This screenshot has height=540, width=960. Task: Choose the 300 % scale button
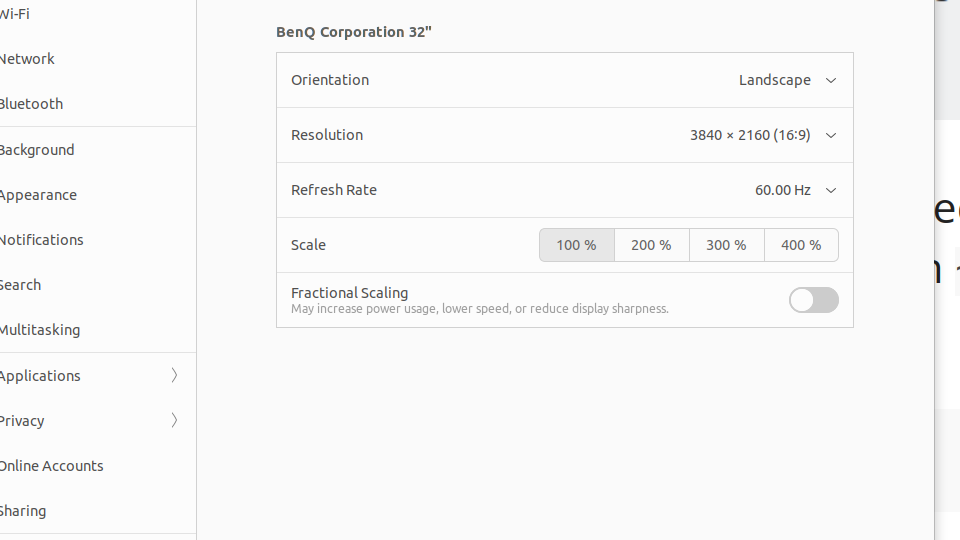pyautogui.click(x=726, y=245)
